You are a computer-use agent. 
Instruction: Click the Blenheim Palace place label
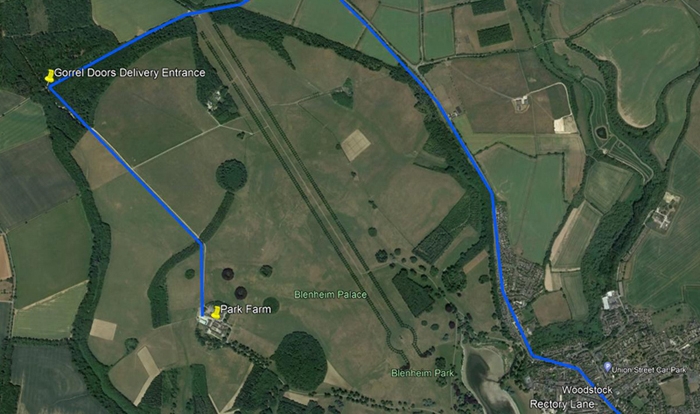[330, 295]
